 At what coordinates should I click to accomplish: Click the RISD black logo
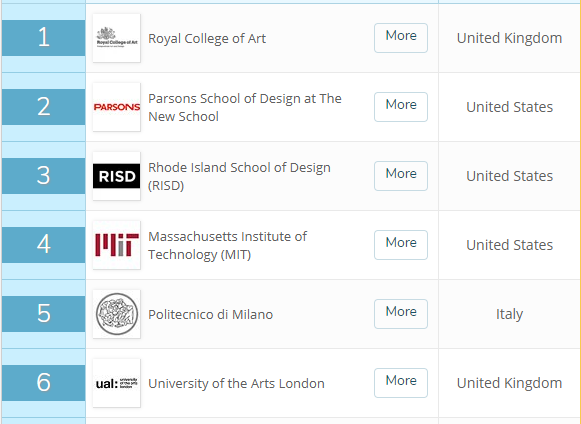pyautogui.click(x=116, y=176)
